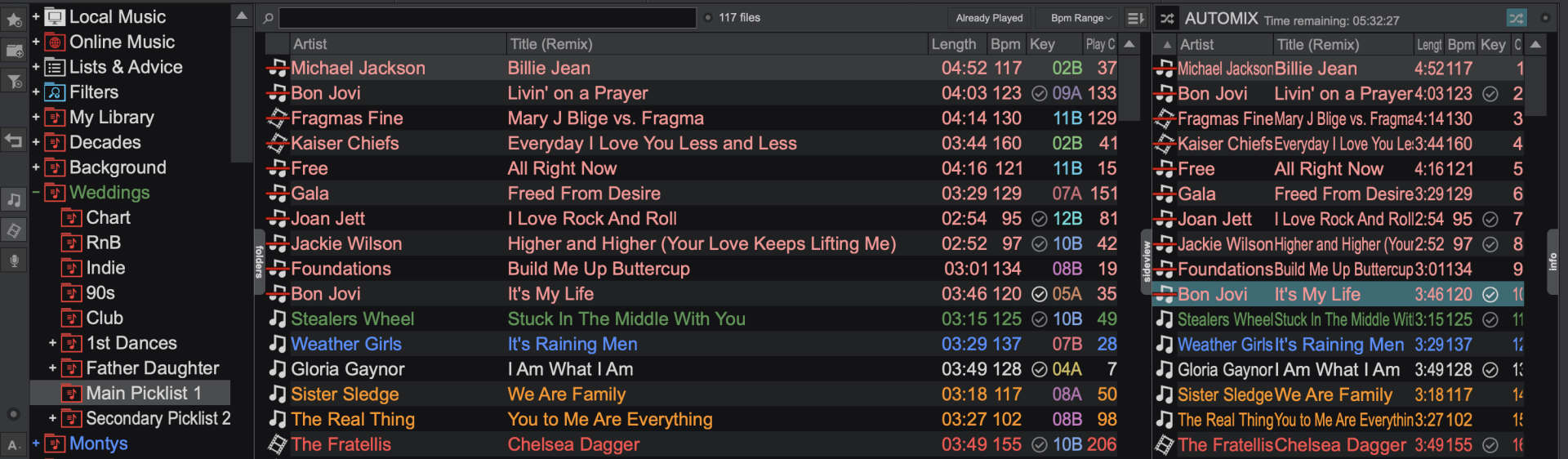
Task: Click the font size 'A' icon
Action: point(14,445)
